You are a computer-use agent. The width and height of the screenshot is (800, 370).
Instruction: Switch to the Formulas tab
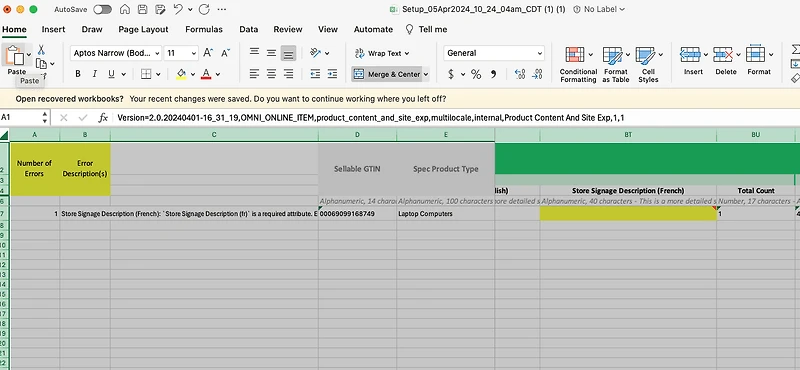[204, 29]
